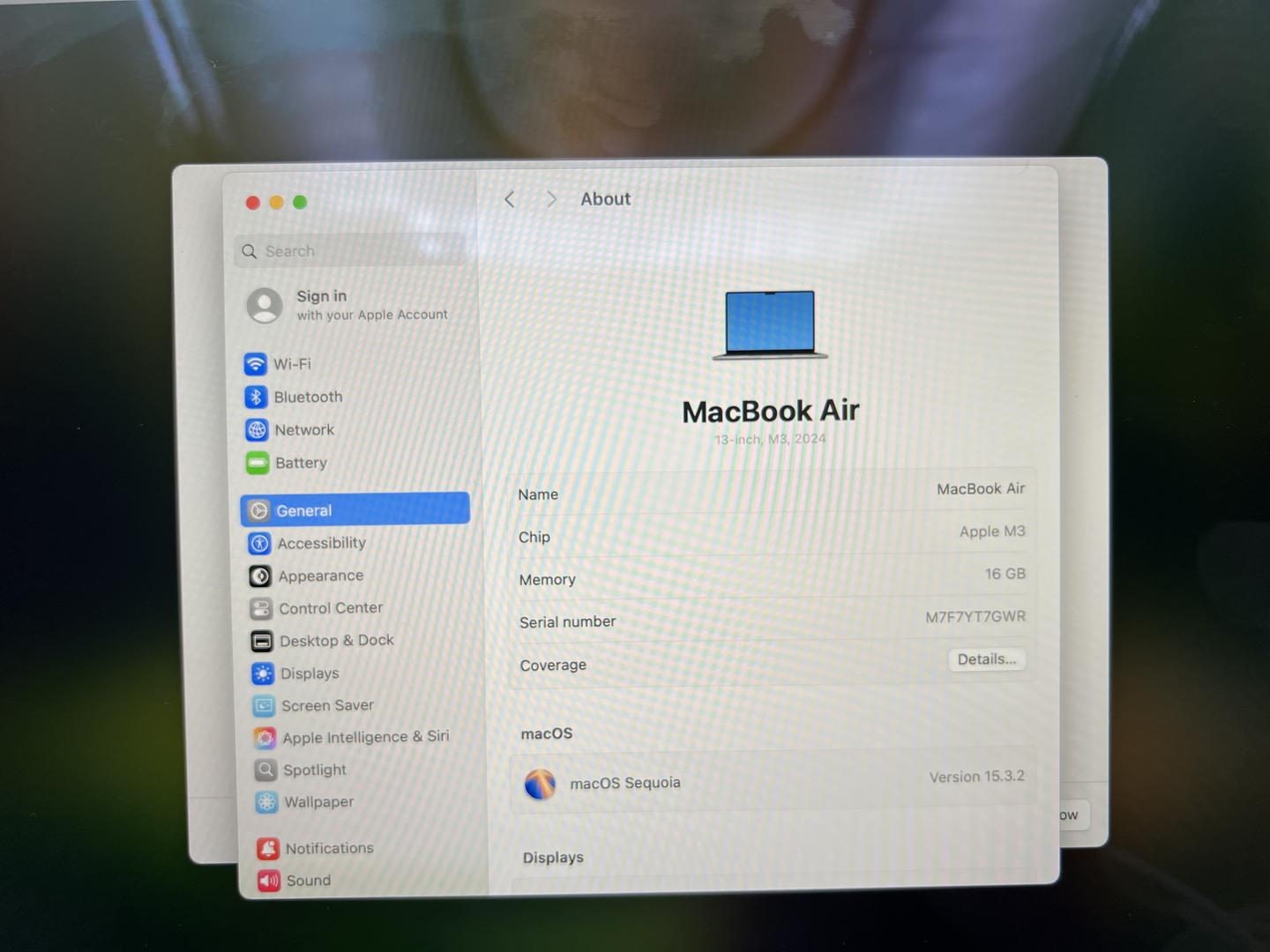Viewport: 1270px width, 952px height.
Task: Click the 13-inch, M3, 2024 subtitle
Action: [x=770, y=439]
